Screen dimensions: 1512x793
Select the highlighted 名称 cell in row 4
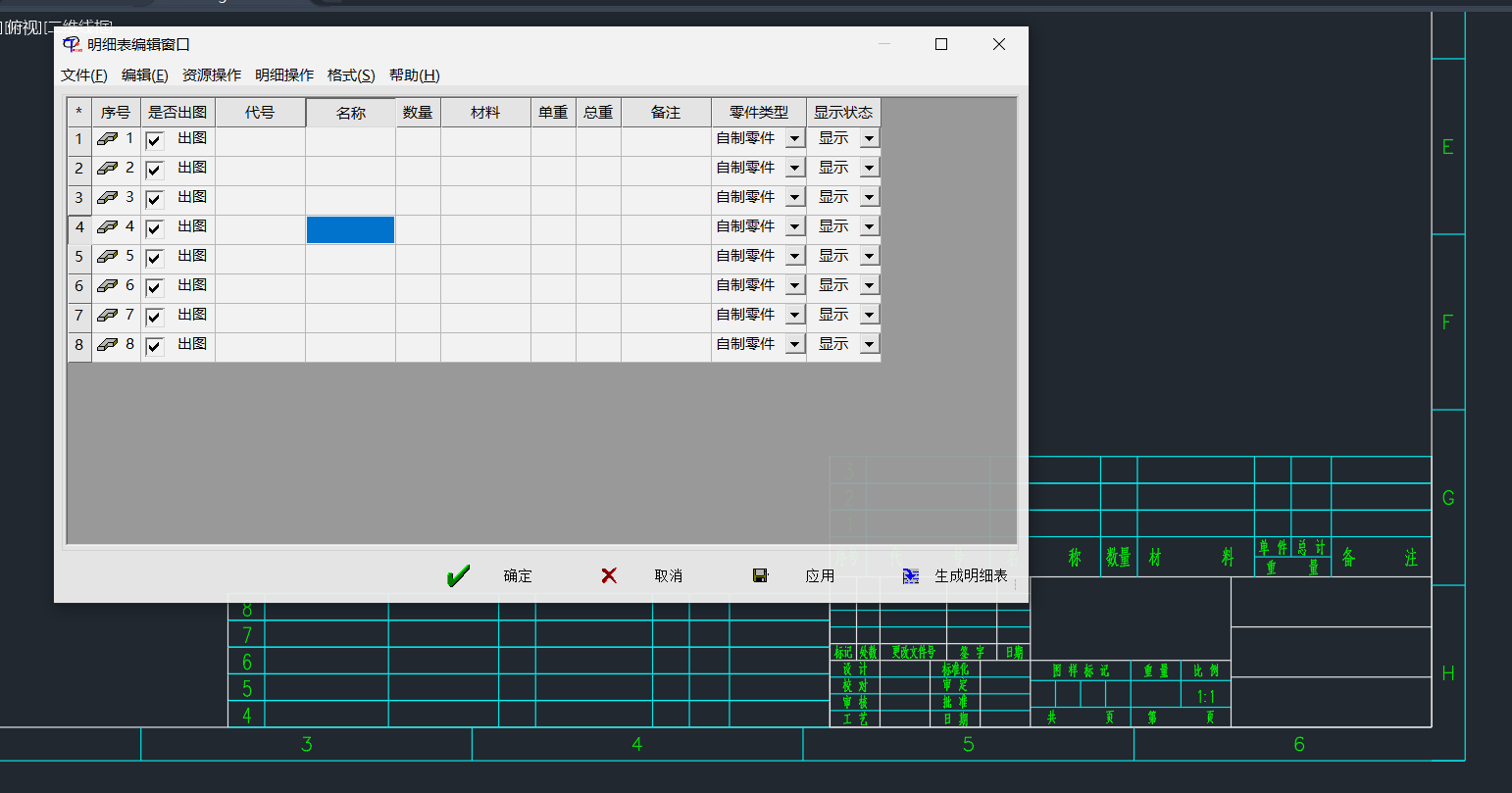click(350, 229)
